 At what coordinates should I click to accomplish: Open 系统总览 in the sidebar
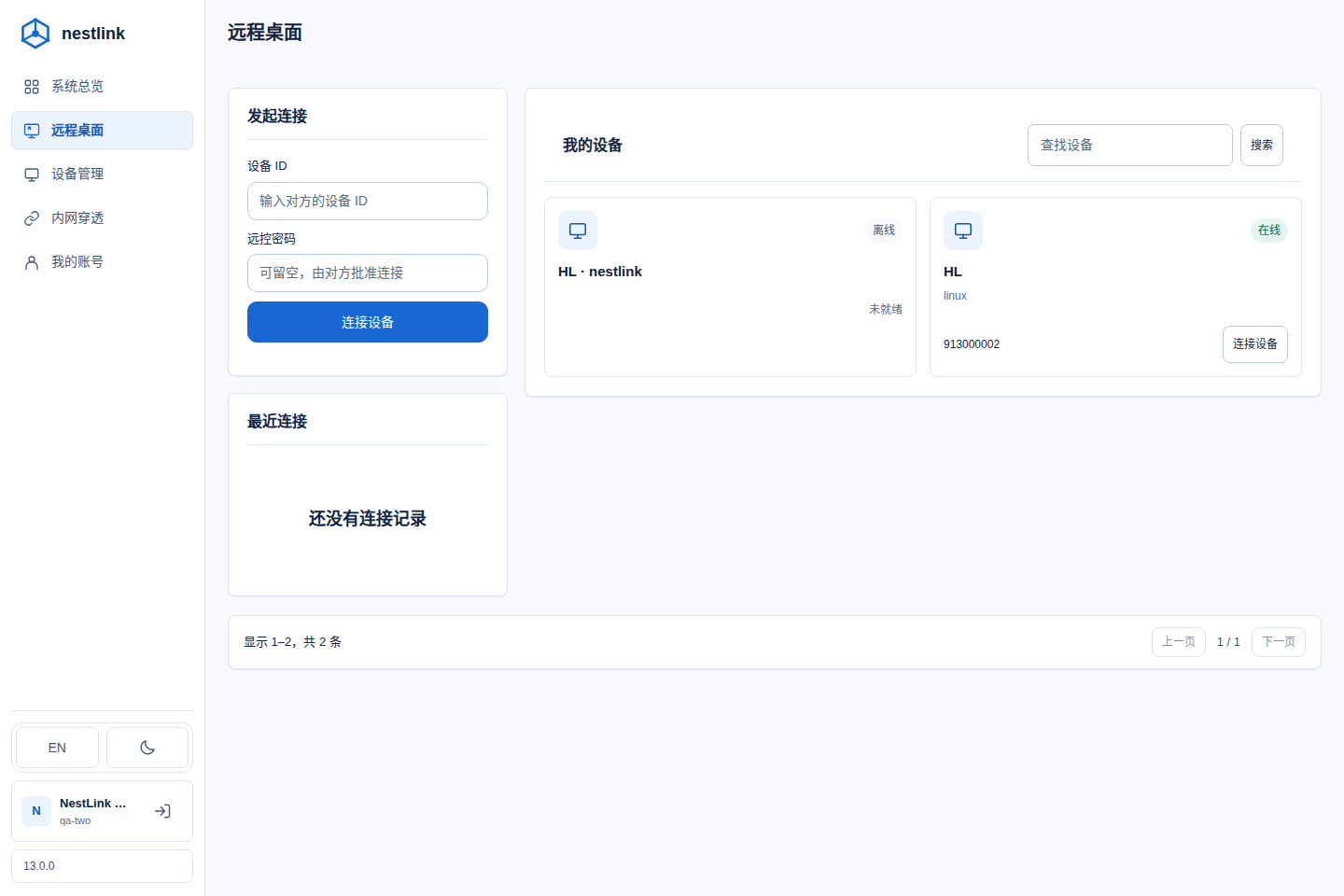(102, 87)
